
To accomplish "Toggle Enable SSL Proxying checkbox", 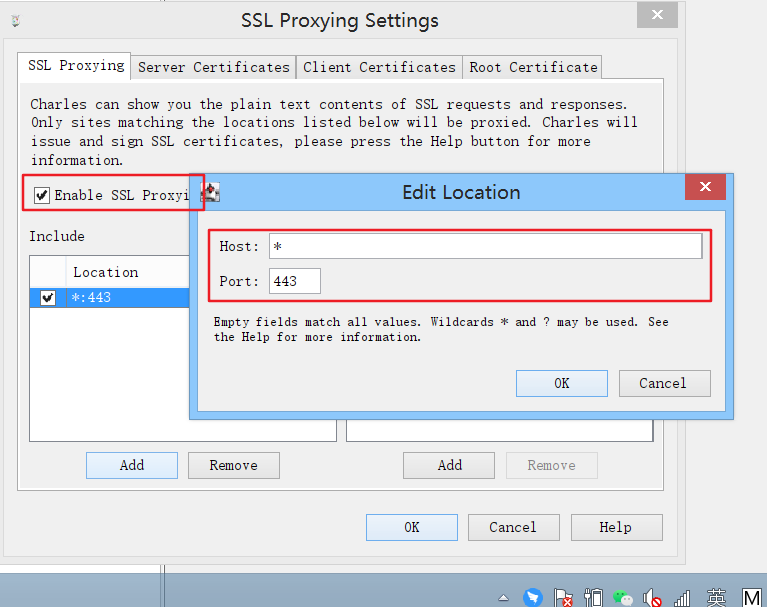I will click(x=42, y=195).
